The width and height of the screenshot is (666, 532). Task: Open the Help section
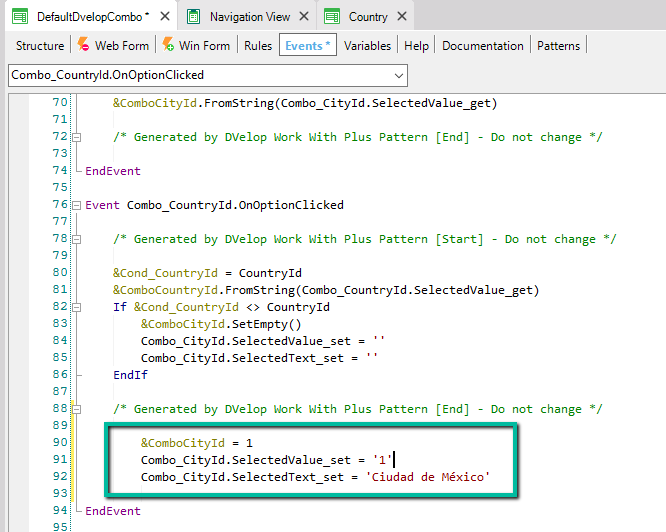(x=416, y=45)
